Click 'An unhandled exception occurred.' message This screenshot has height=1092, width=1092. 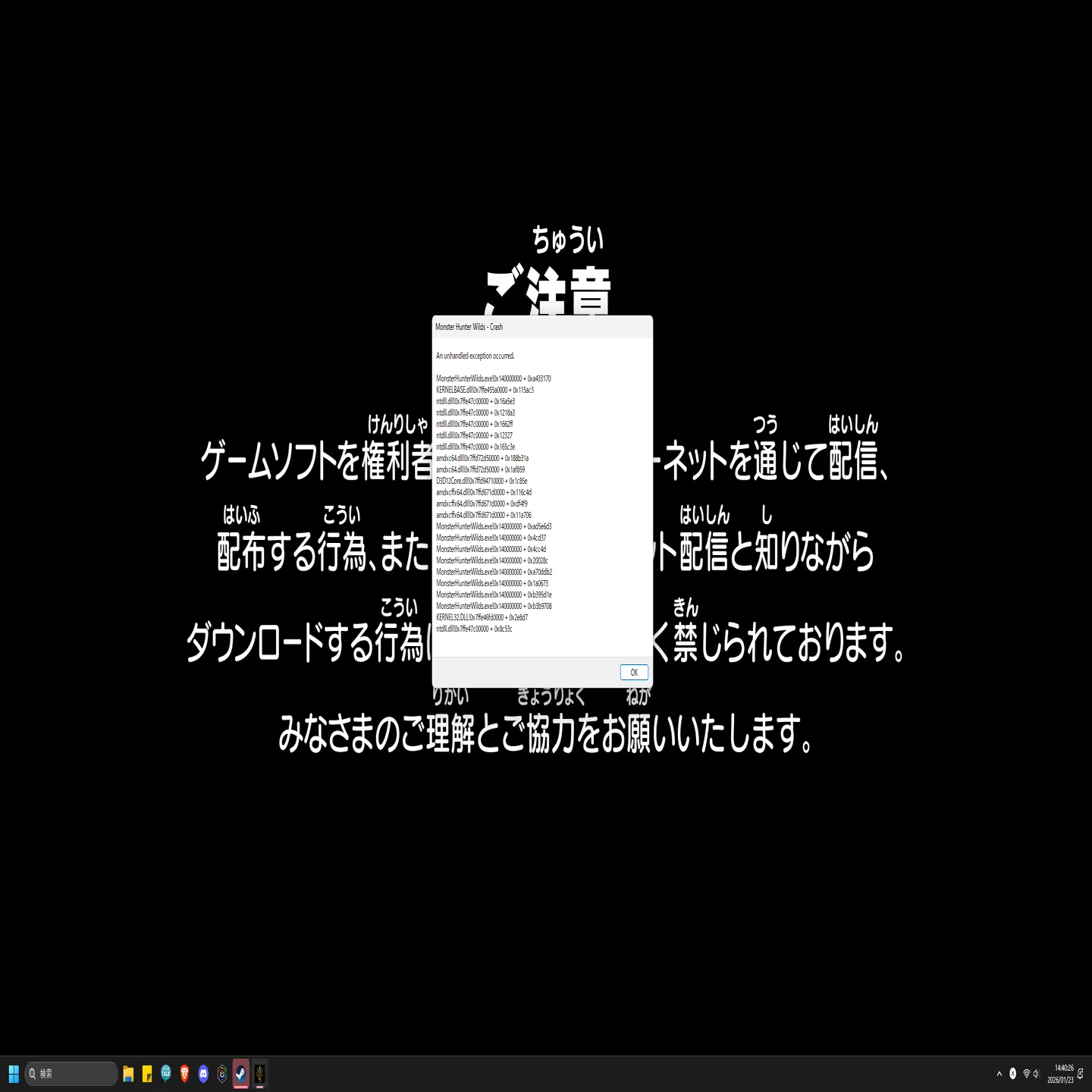(475, 356)
